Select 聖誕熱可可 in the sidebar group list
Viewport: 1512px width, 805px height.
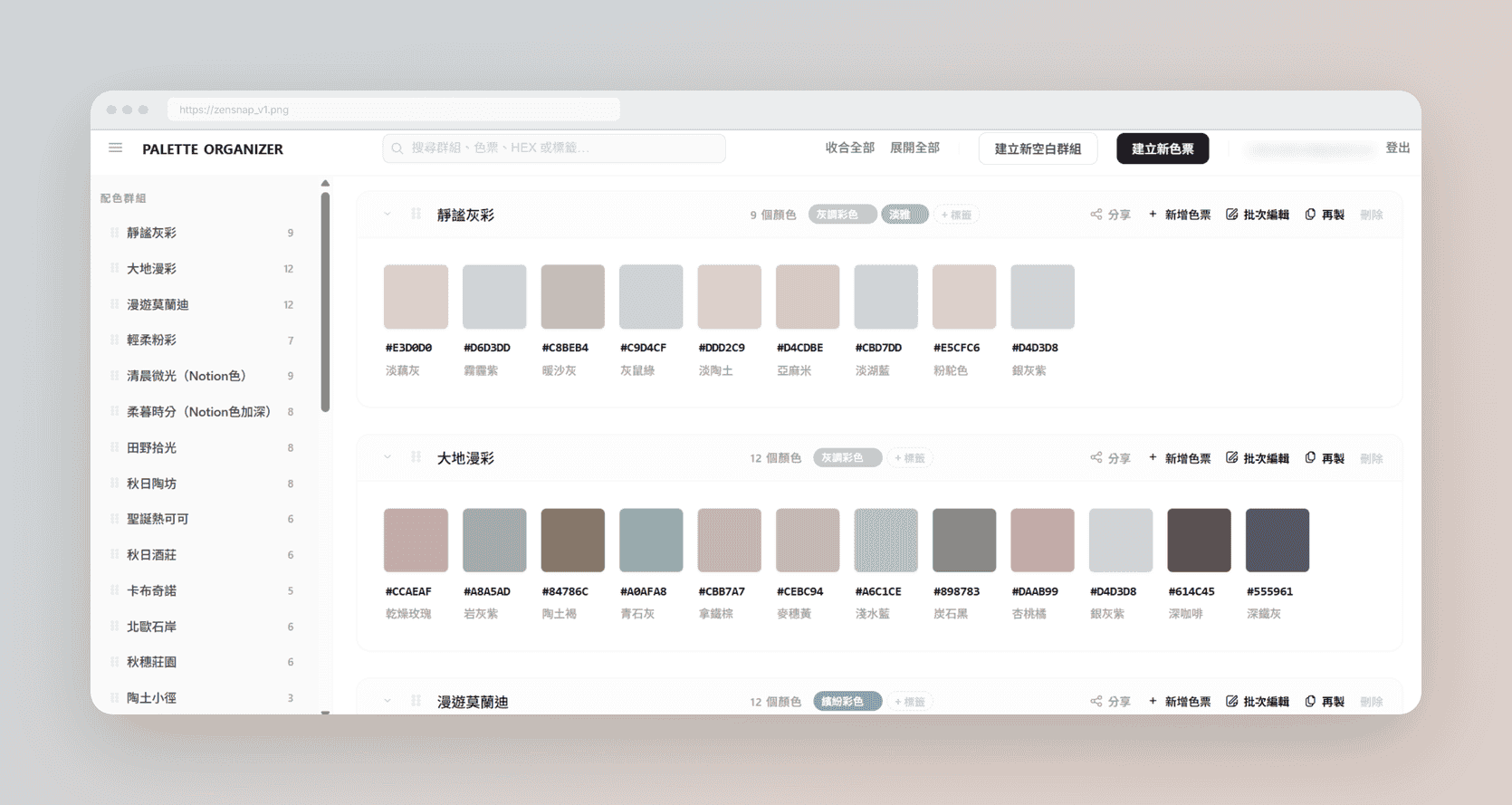coord(158,519)
